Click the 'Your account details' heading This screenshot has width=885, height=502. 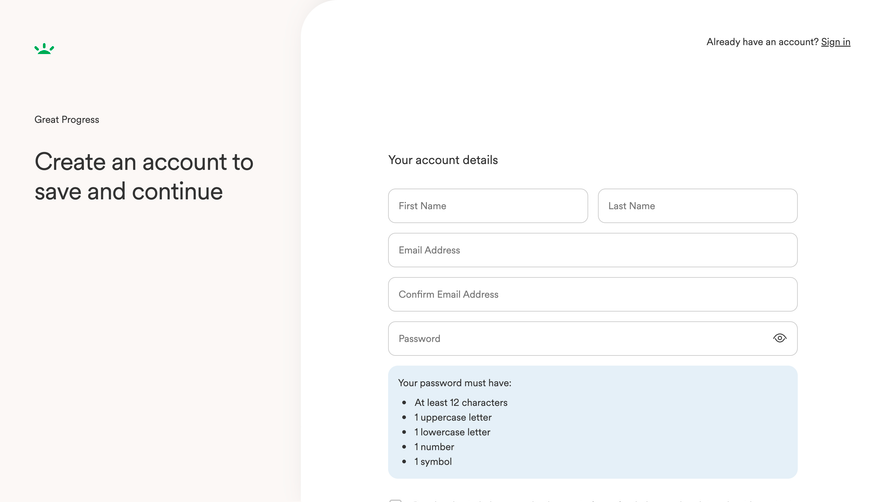[443, 160]
